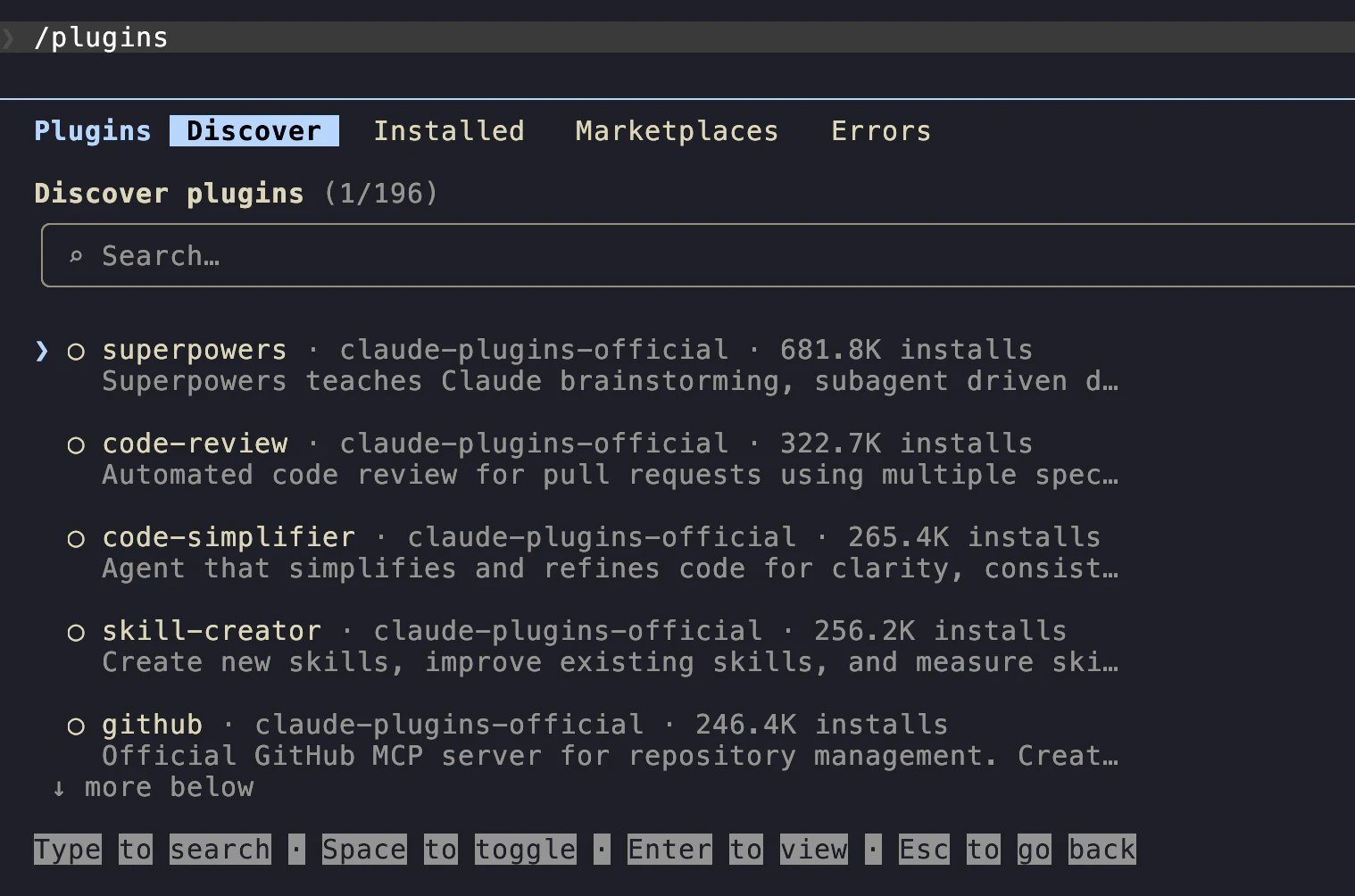Click the view word in the footer hint

click(x=813, y=850)
